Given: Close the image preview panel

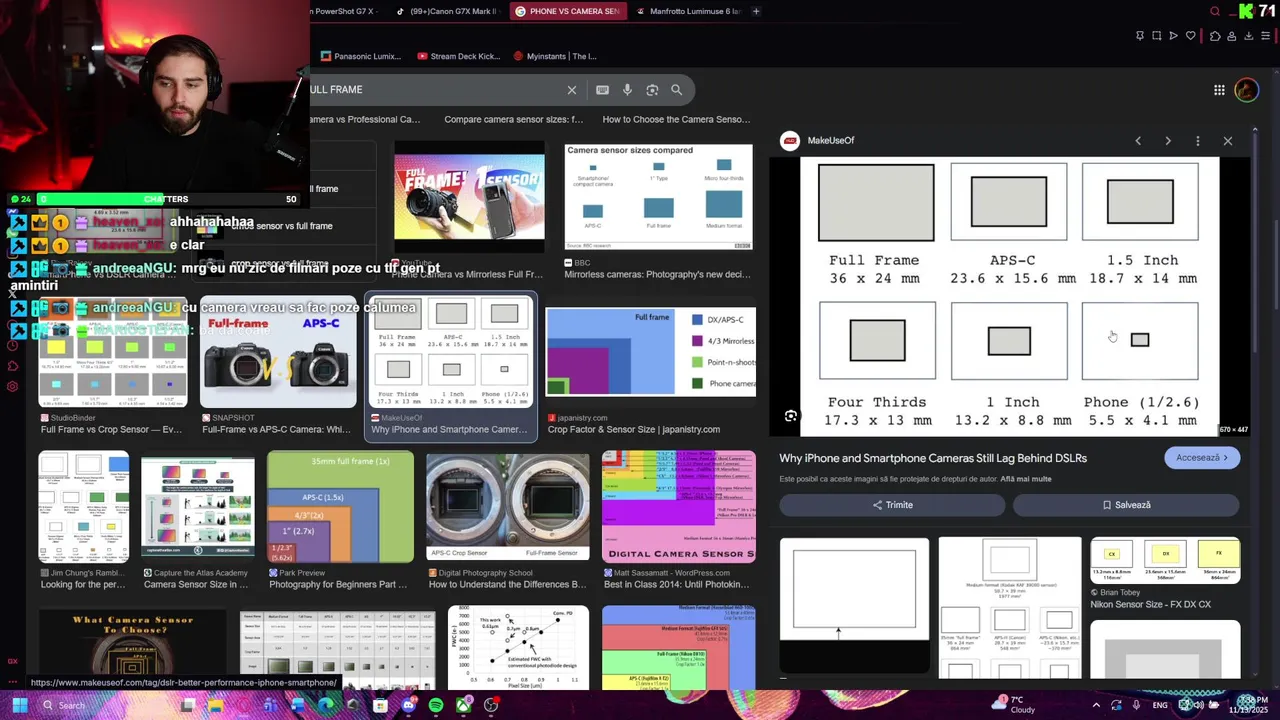Looking at the screenshot, I should (1228, 141).
